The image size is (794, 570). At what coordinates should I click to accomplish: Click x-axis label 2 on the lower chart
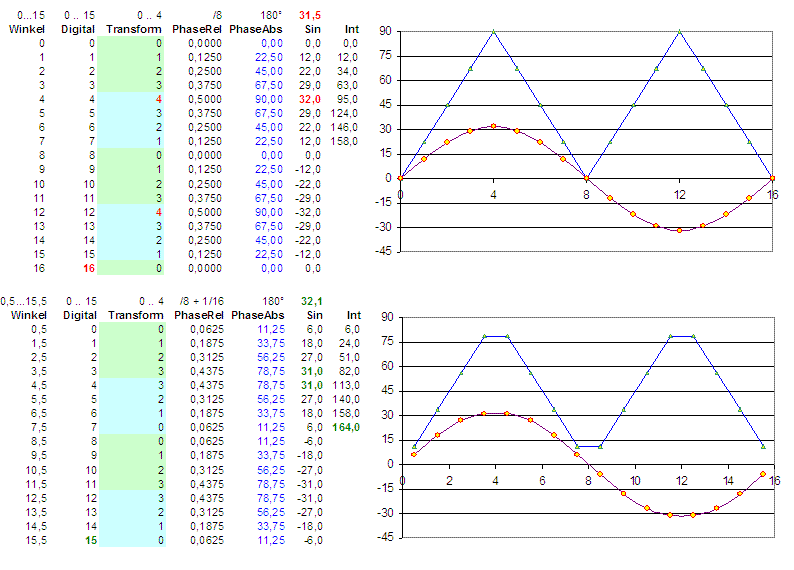coord(449,480)
